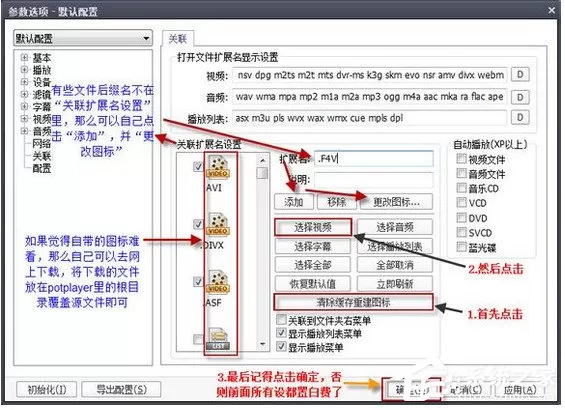Select the last file icon in the extension list
This screenshot has width=565, height=410.
pos(218,339)
